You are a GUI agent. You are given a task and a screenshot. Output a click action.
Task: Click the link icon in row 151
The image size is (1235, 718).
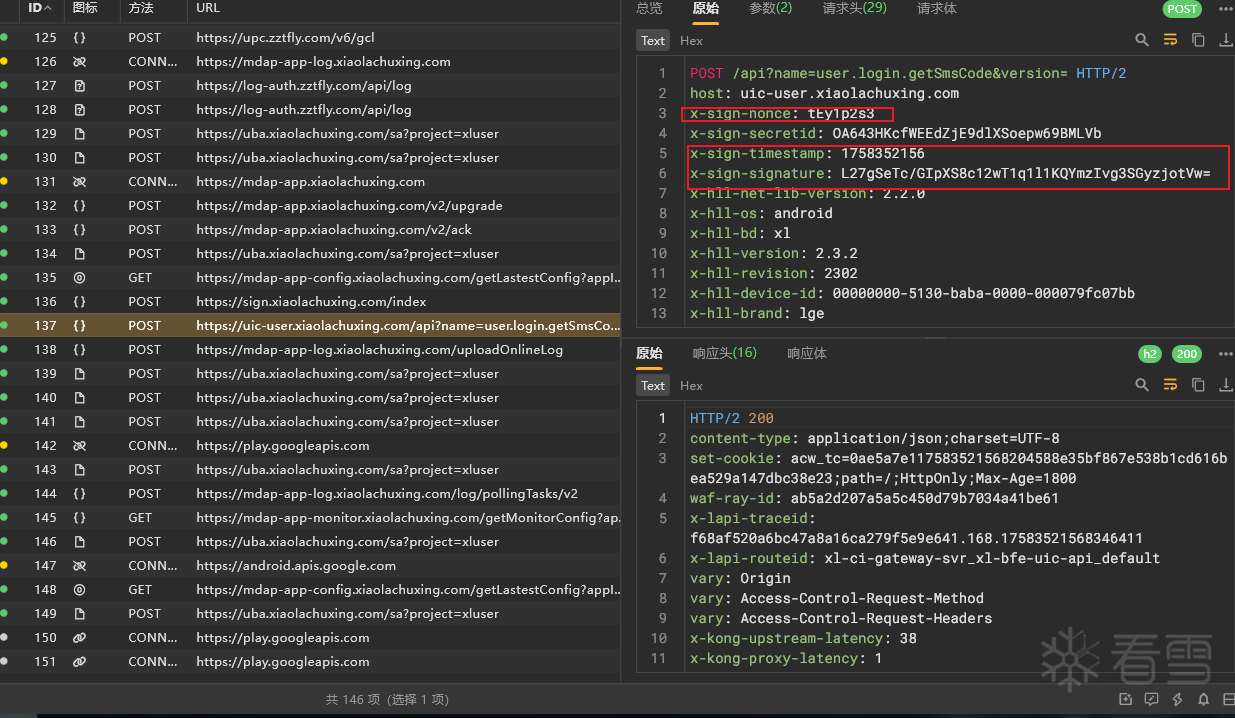pos(79,661)
